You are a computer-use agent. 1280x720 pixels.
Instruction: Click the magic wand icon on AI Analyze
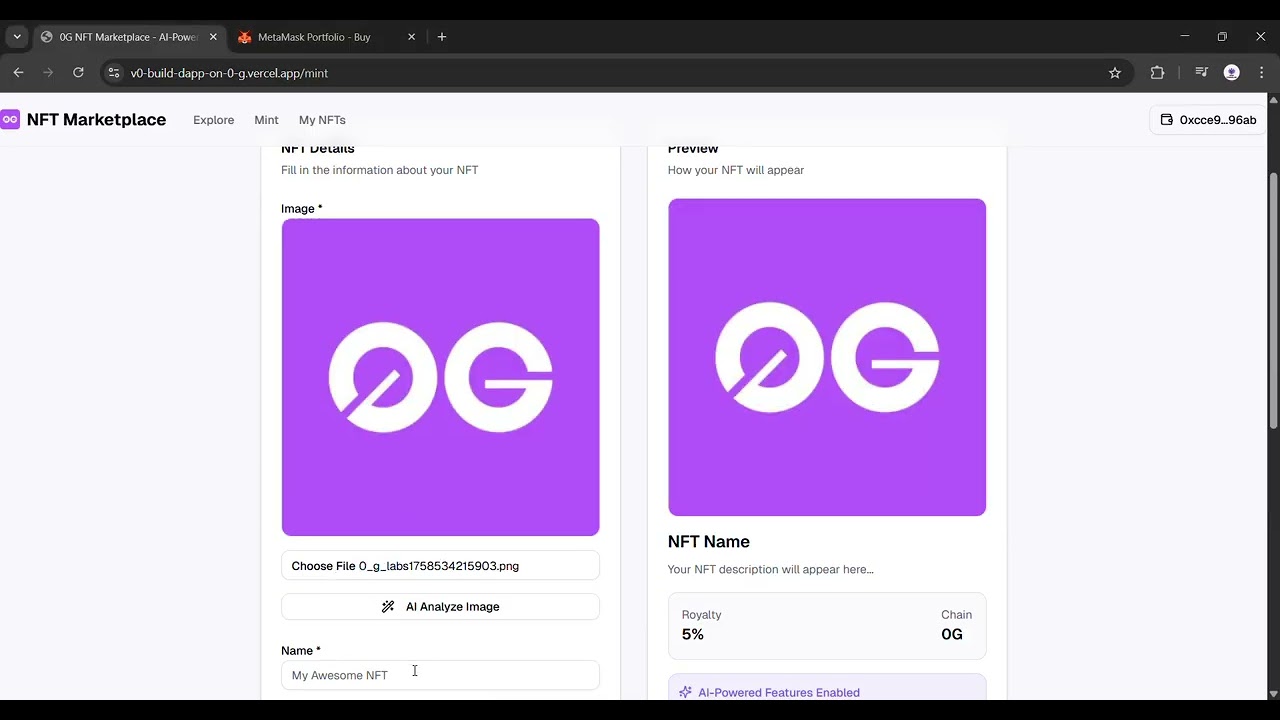(388, 607)
